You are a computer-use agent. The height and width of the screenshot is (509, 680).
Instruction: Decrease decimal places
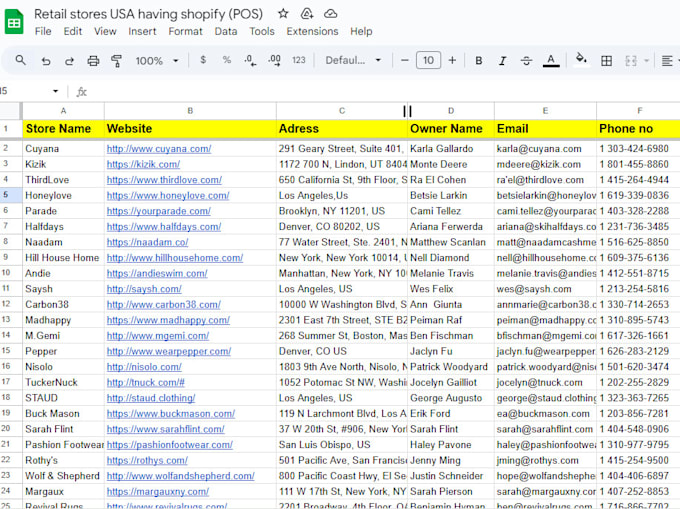[250, 60]
